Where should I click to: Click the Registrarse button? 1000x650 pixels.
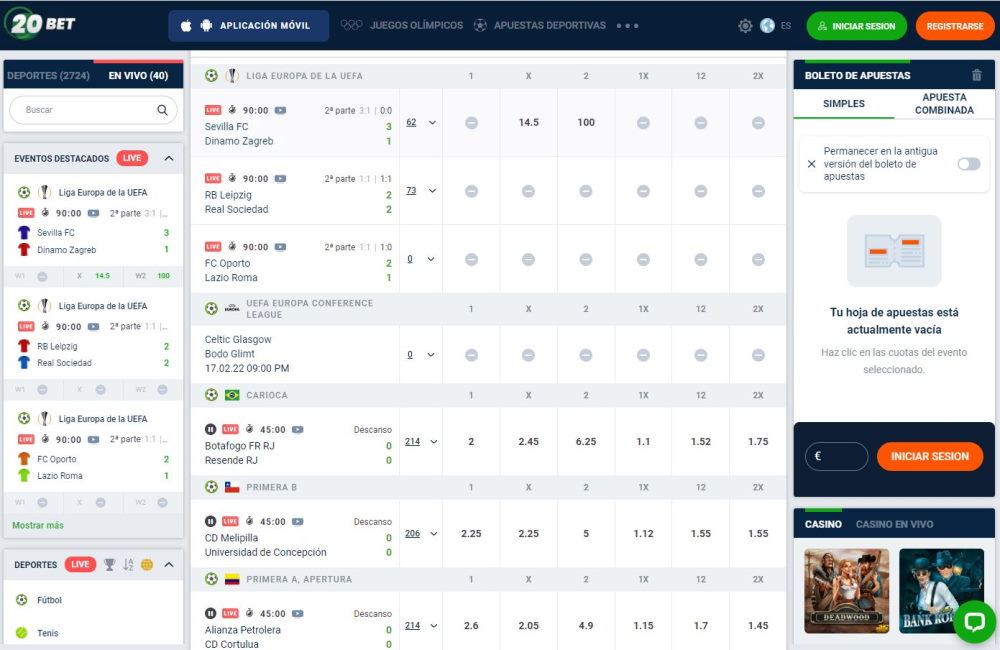955,26
